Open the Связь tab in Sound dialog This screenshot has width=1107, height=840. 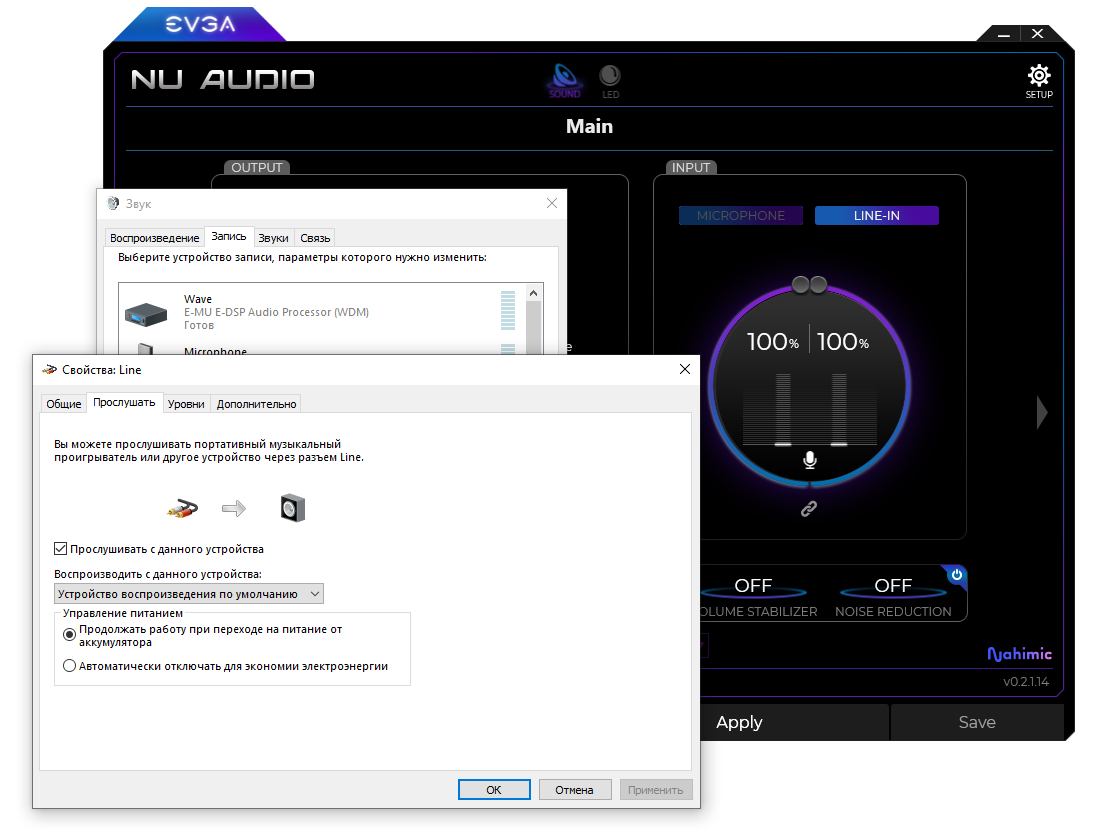(x=315, y=238)
